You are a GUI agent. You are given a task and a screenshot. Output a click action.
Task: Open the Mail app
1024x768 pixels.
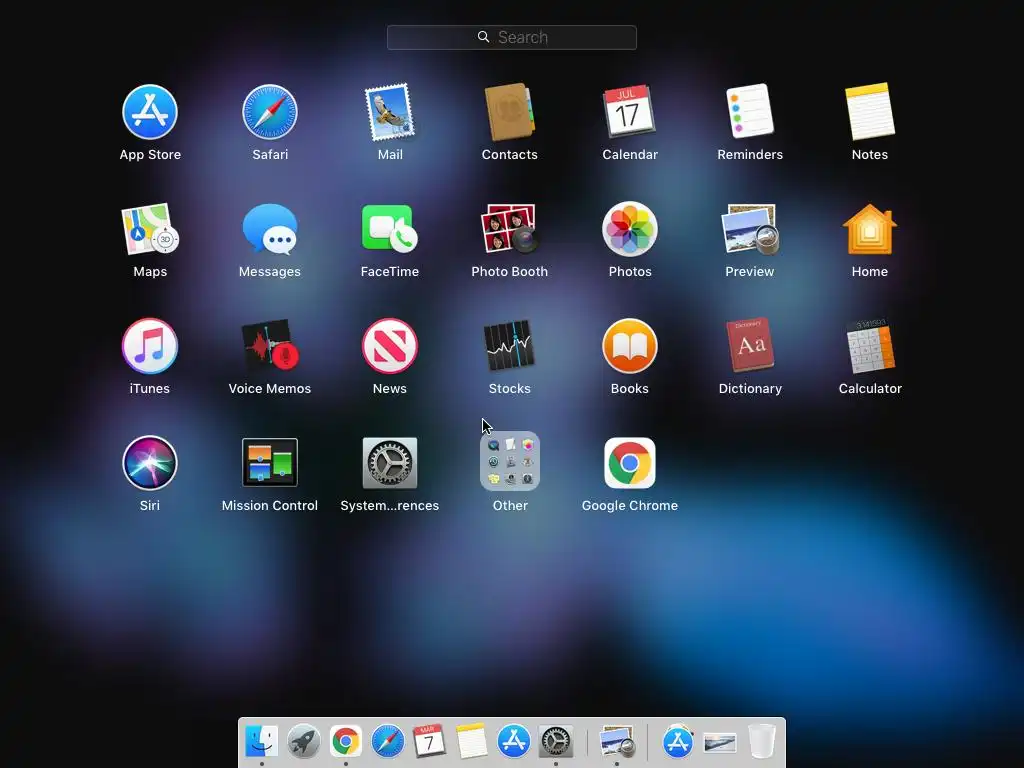[390, 112]
